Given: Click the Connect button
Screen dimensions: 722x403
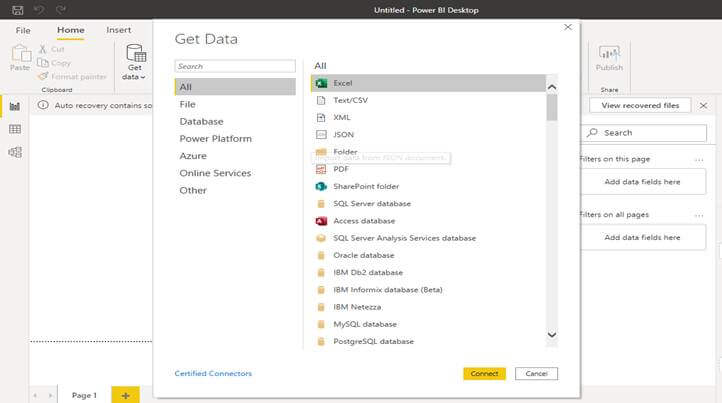Looking at the screenshot, I should tap(484, 374).
